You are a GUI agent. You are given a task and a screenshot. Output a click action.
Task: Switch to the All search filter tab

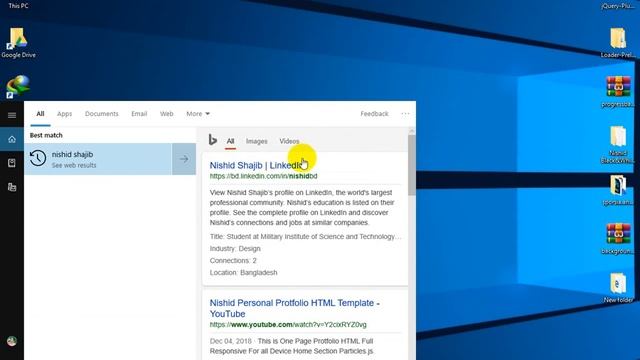click(40, 114)
